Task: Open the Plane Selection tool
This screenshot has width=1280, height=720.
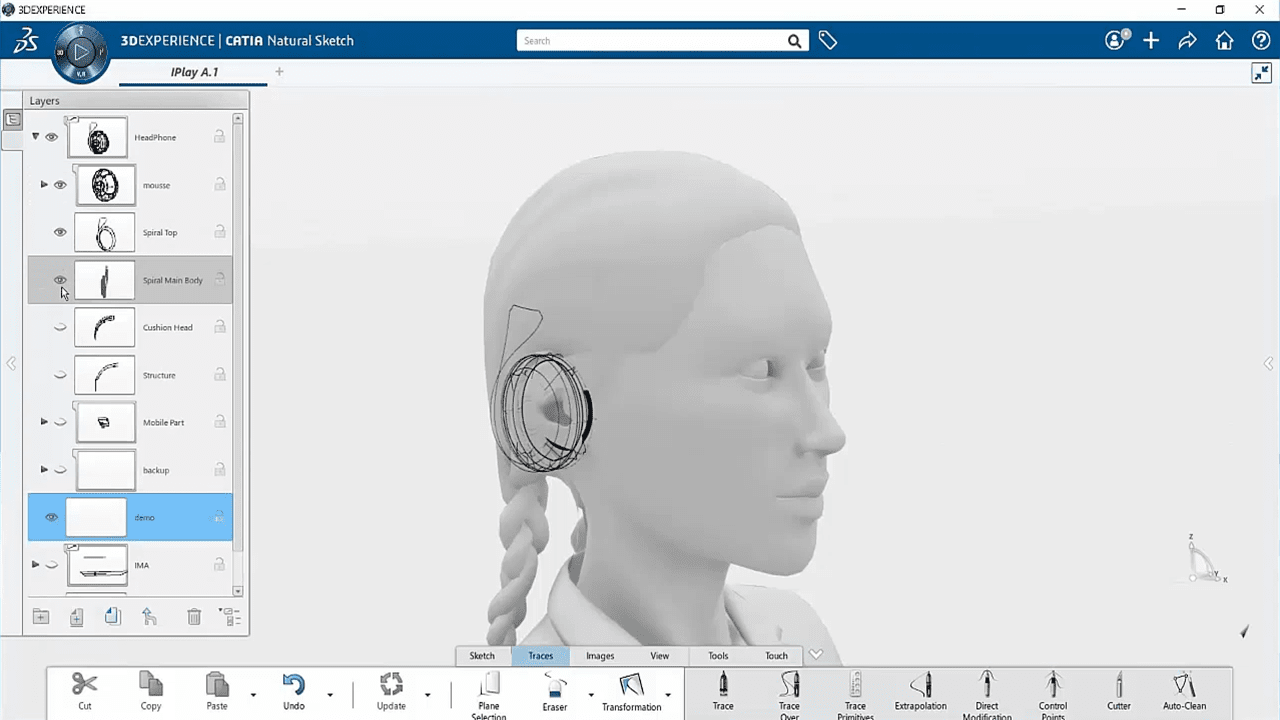Action: 489,686
